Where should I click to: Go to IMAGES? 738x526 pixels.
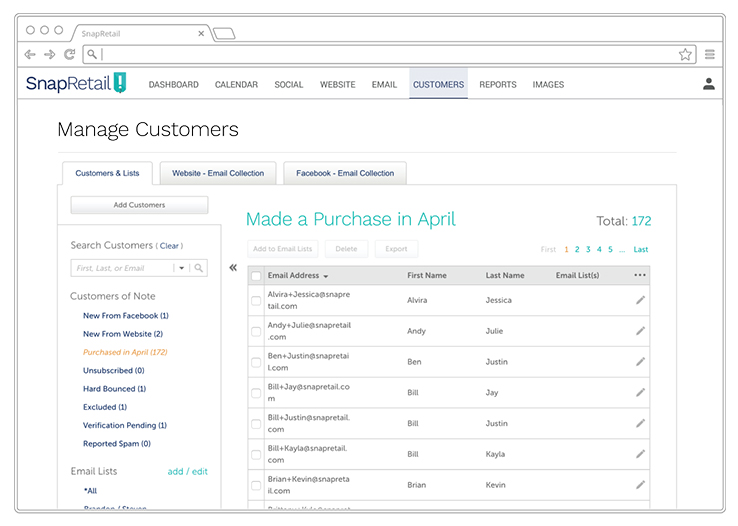pyautogui.click(x=548, y=85)
